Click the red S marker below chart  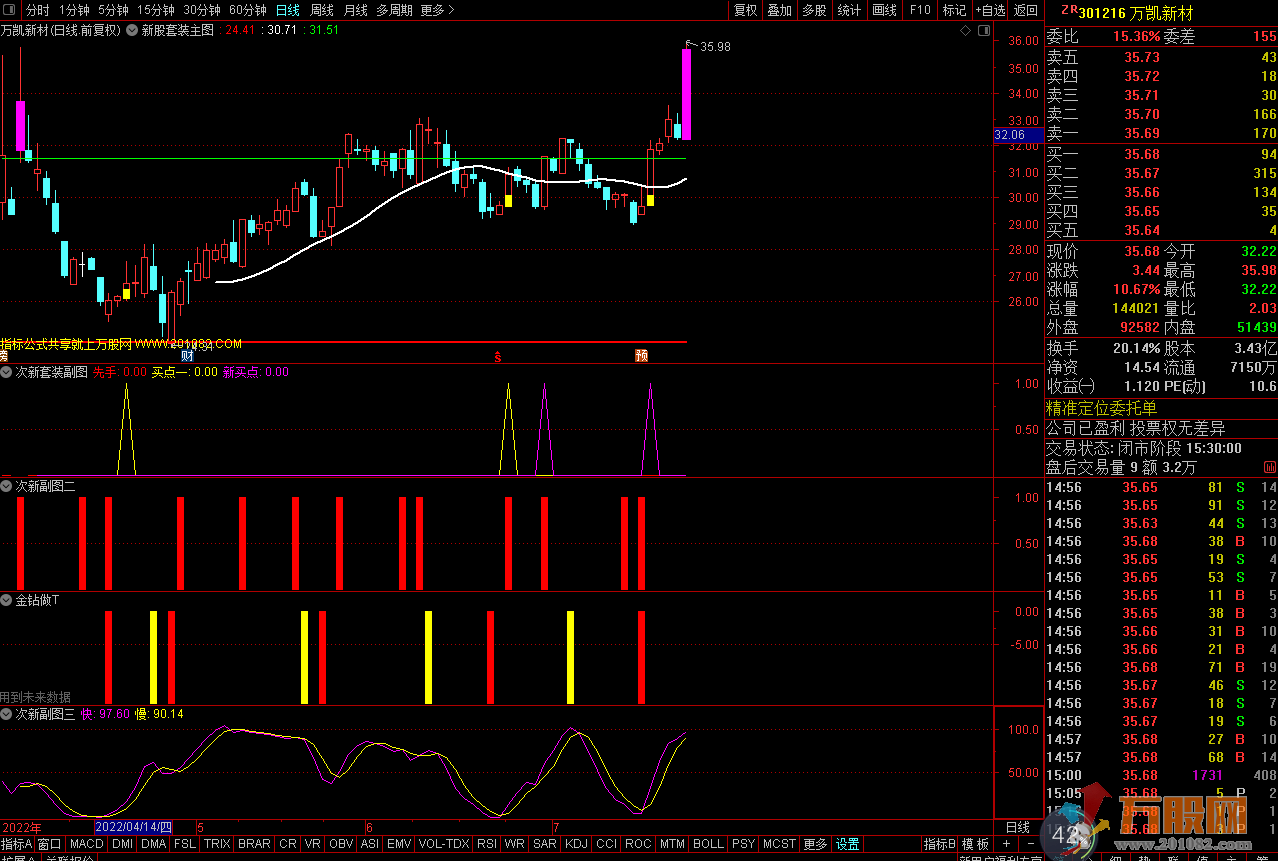pos(497,356)
